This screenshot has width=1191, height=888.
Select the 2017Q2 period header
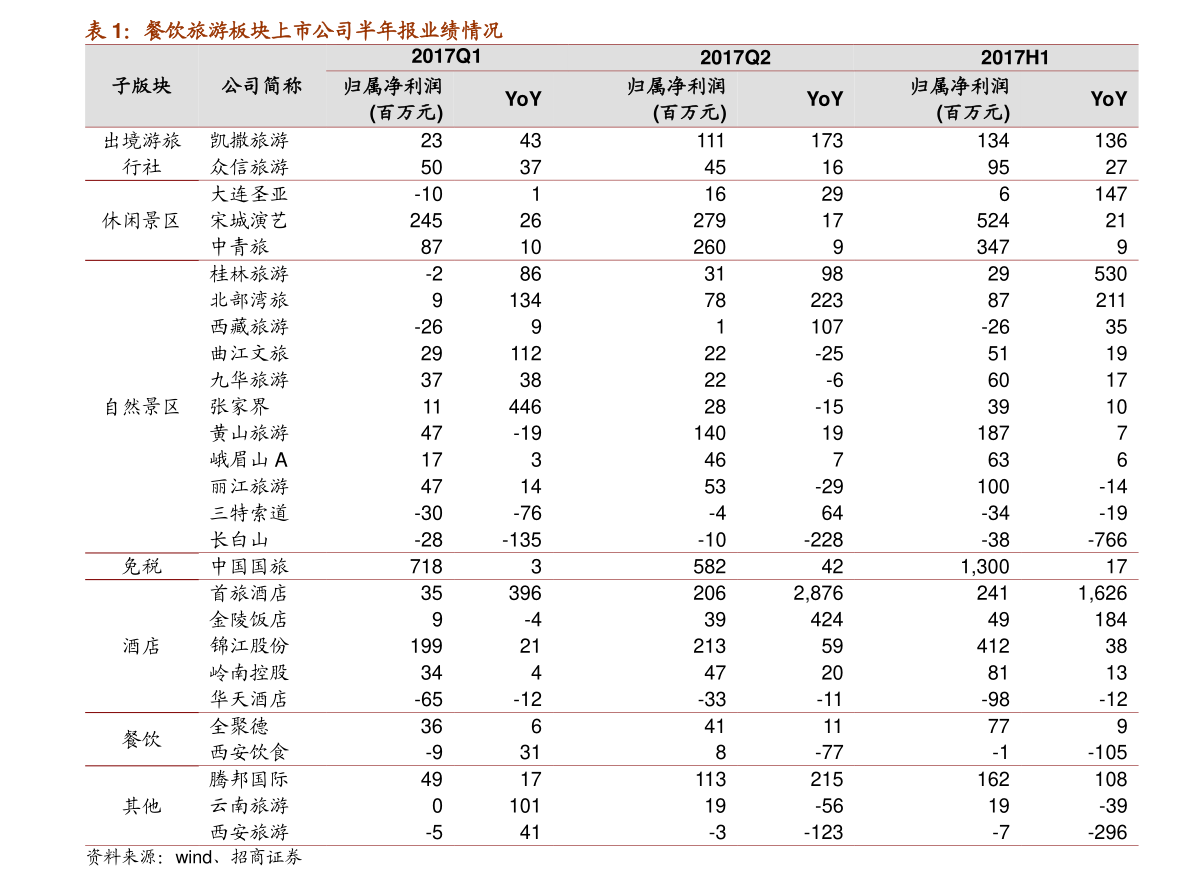[735, 58]
